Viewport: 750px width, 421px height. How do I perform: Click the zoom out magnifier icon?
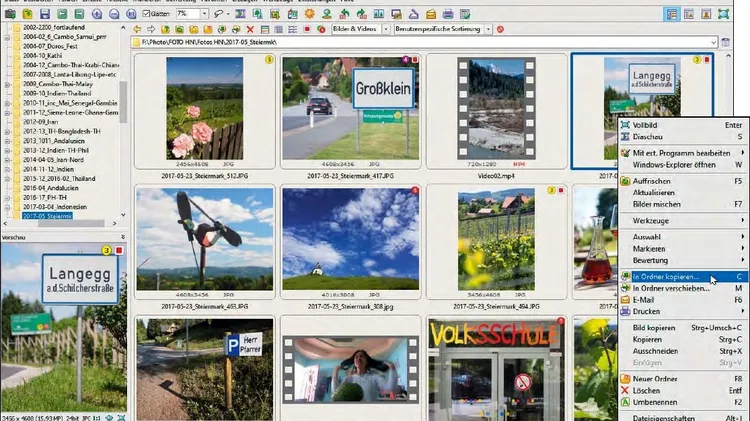click(x=114, y=14)
